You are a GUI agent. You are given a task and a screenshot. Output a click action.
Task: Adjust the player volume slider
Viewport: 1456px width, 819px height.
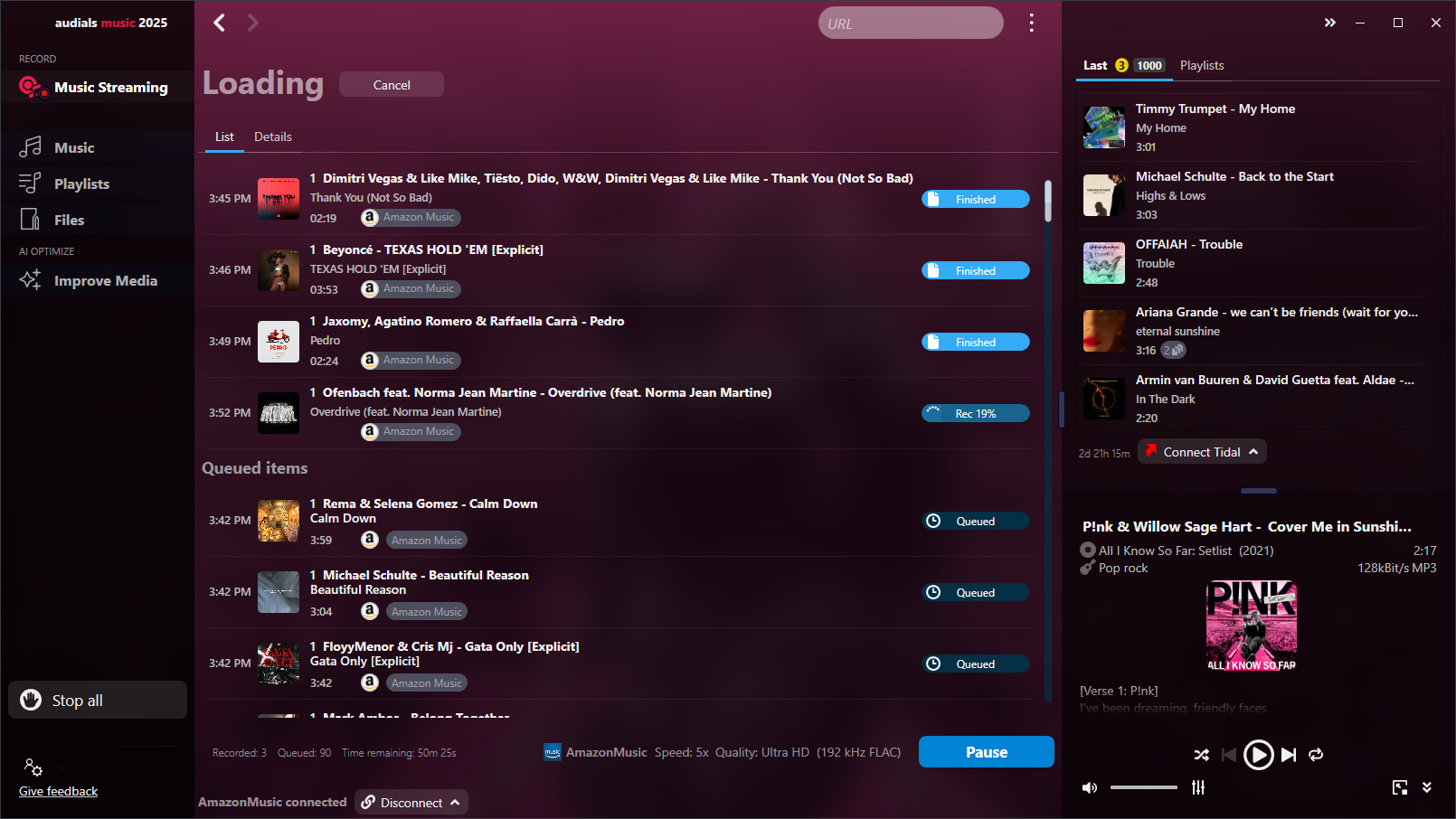click(1143, 787)
